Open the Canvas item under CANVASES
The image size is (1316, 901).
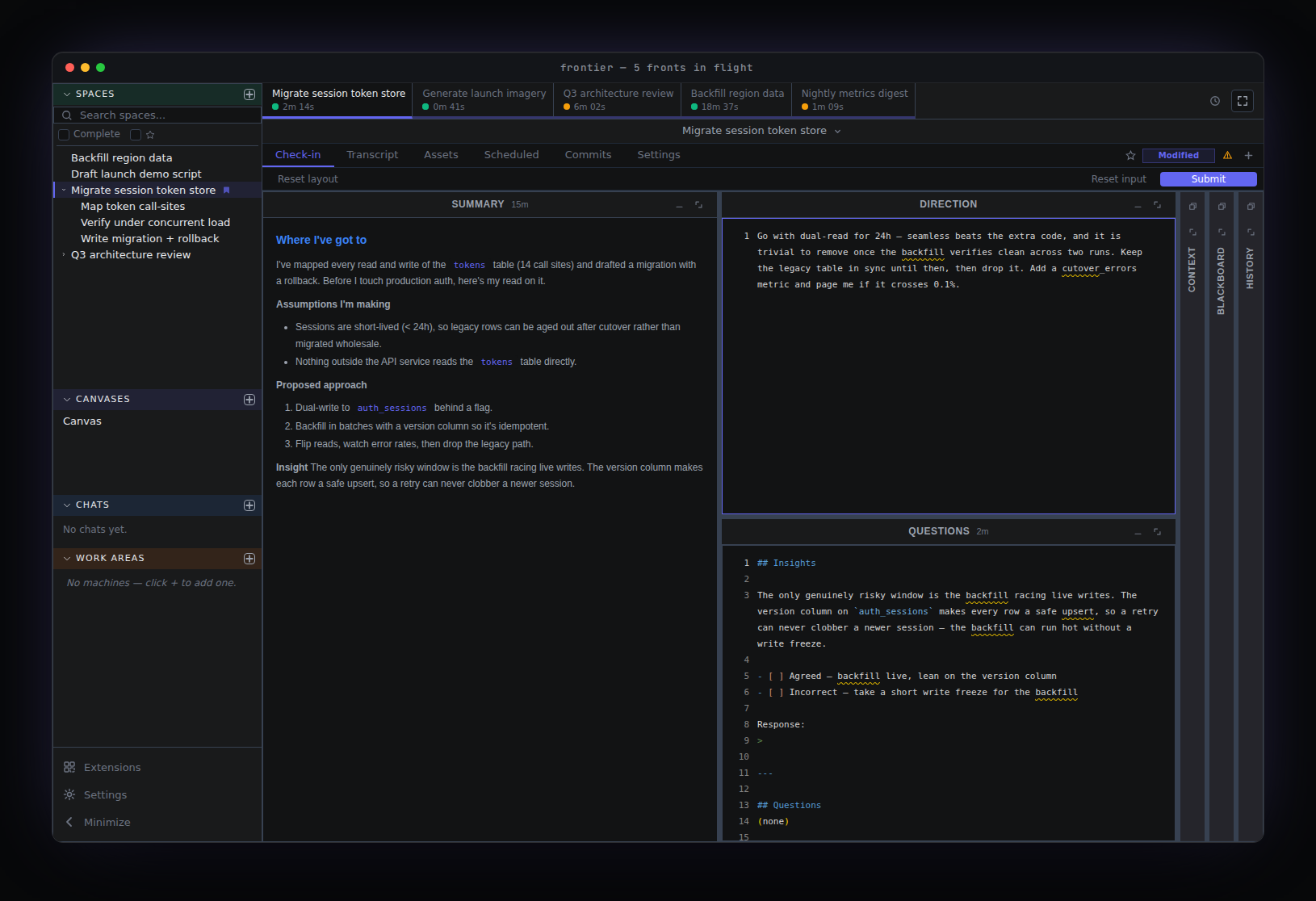[82, 421]
